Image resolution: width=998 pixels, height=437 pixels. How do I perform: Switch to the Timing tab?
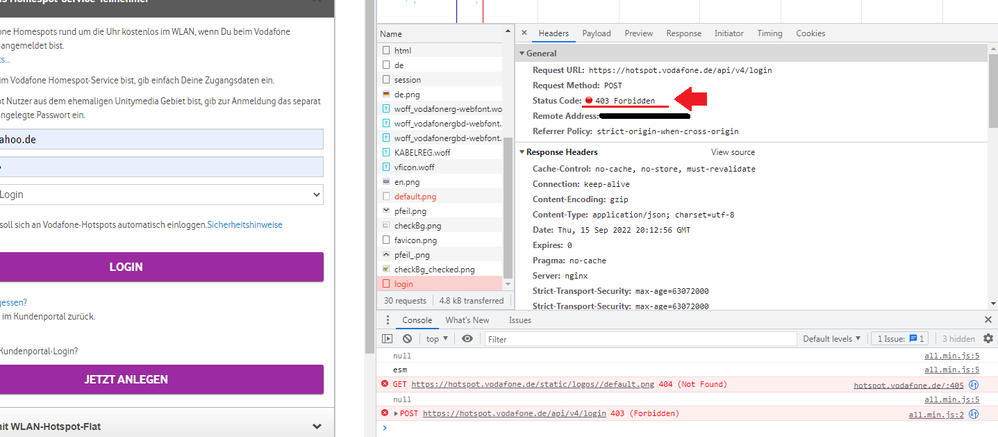coord(770,33)
